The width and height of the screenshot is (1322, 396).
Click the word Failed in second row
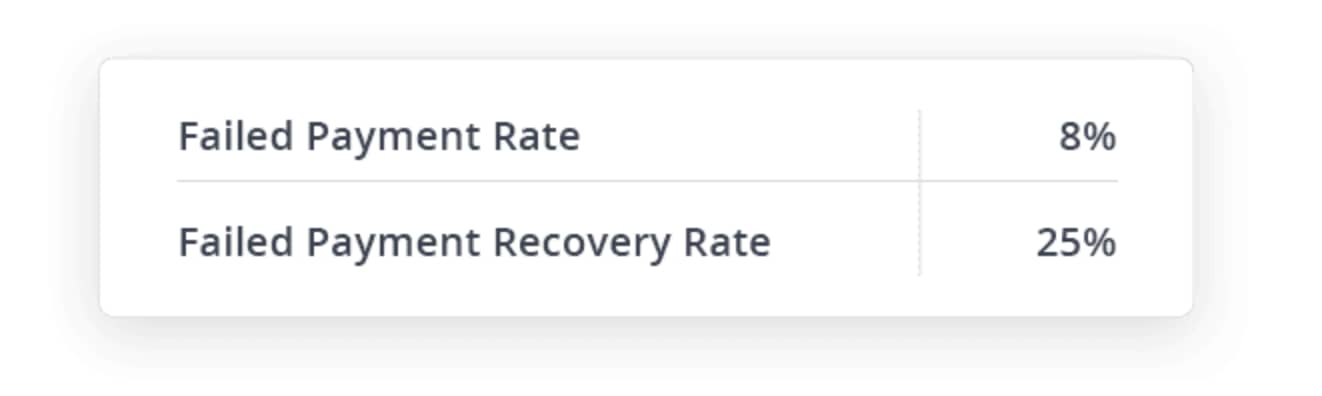235,242
